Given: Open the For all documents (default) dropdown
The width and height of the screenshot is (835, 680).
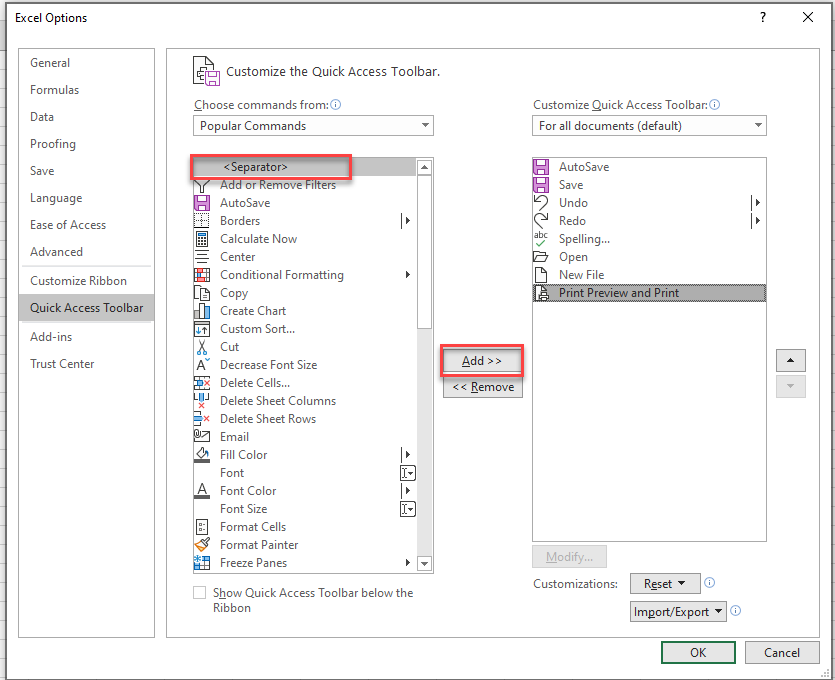Looking at the screenshot, I should (x=649, y=126).
